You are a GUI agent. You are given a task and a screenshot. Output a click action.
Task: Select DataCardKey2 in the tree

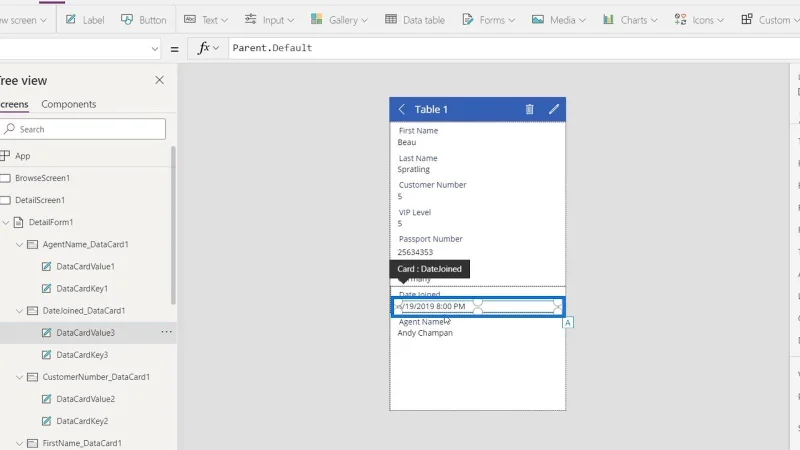[82, 421]
